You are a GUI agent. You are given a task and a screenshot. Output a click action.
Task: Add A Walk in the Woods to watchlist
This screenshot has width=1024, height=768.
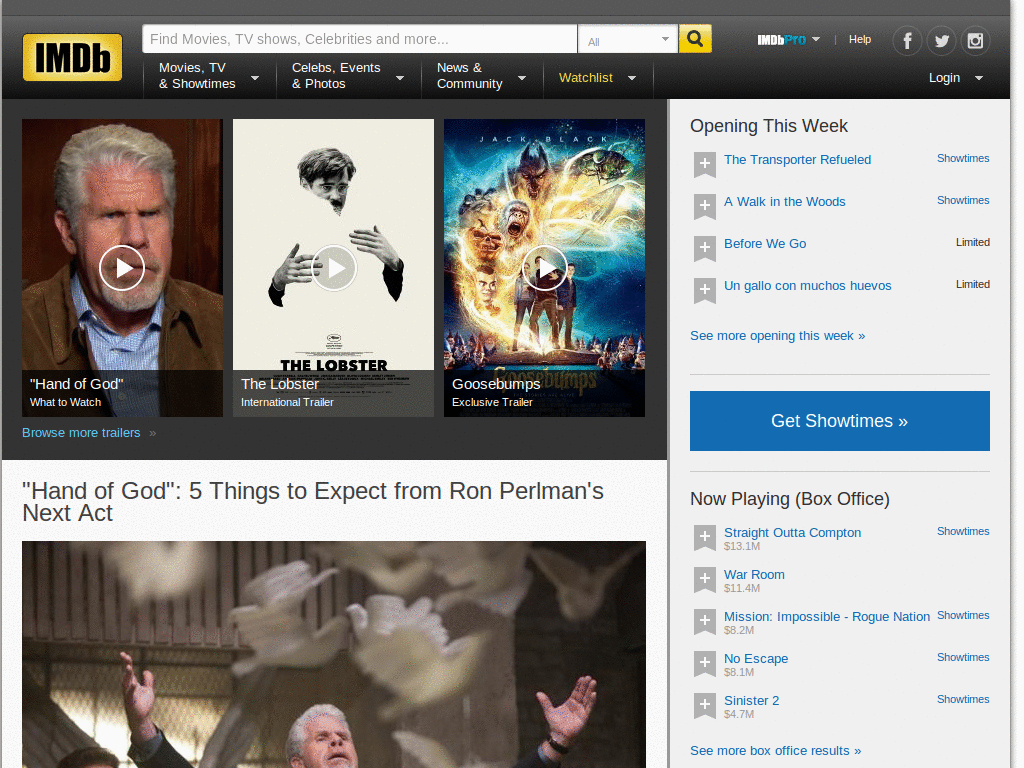pos(705,206)
